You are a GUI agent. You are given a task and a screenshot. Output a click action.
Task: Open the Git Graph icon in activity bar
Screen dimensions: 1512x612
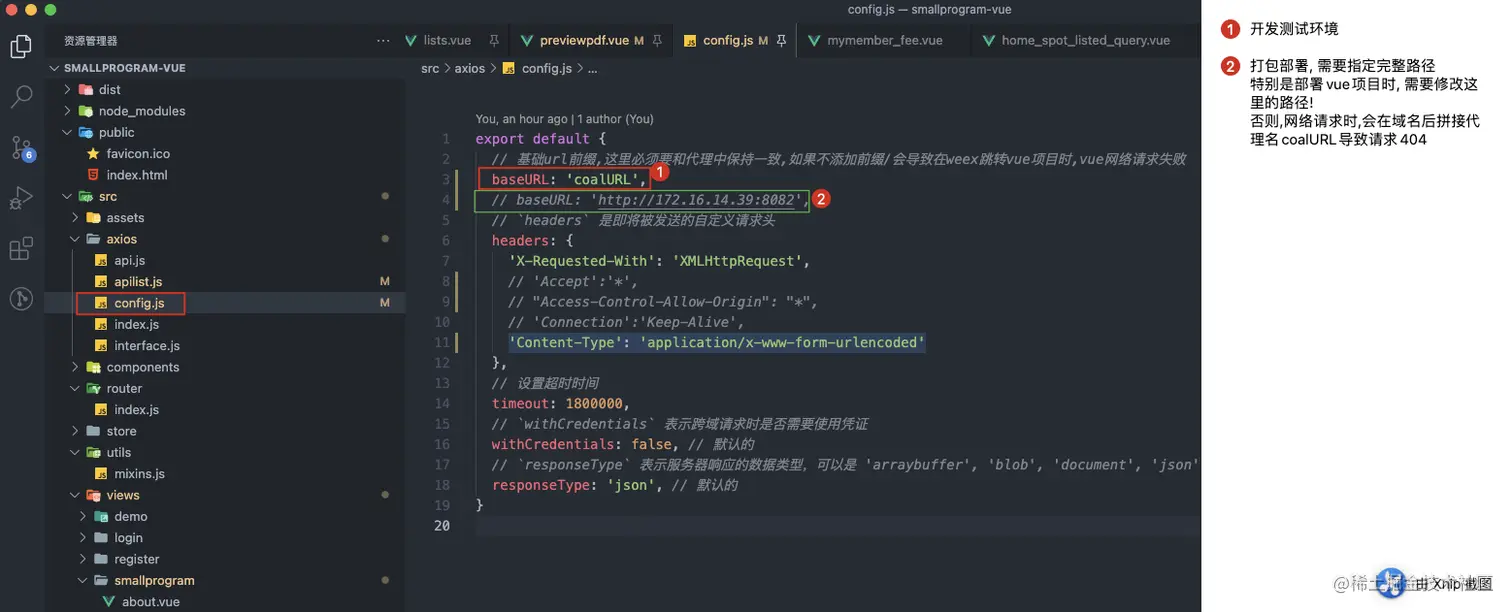21,298
